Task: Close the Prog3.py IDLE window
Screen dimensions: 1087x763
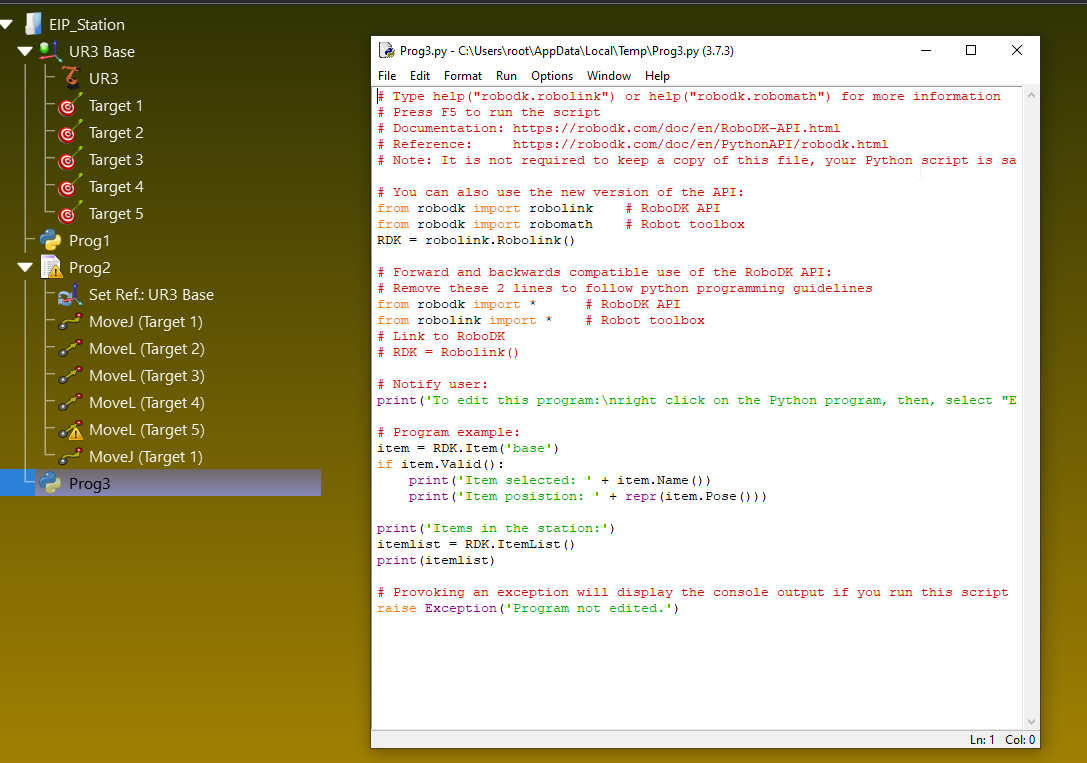Action: pyautogui.click(x=1016, y=50)
